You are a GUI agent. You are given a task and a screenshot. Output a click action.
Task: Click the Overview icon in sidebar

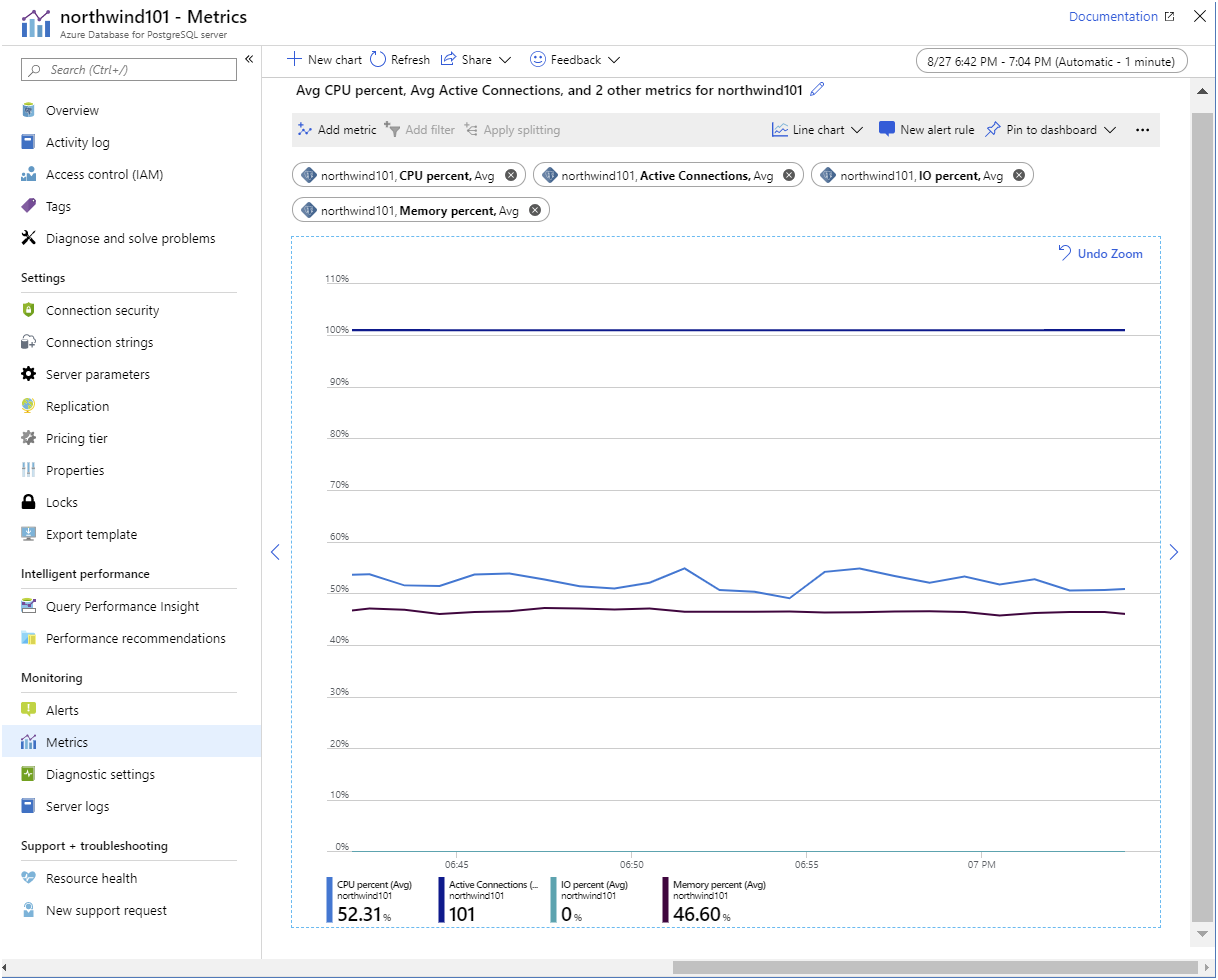(28, 110)
